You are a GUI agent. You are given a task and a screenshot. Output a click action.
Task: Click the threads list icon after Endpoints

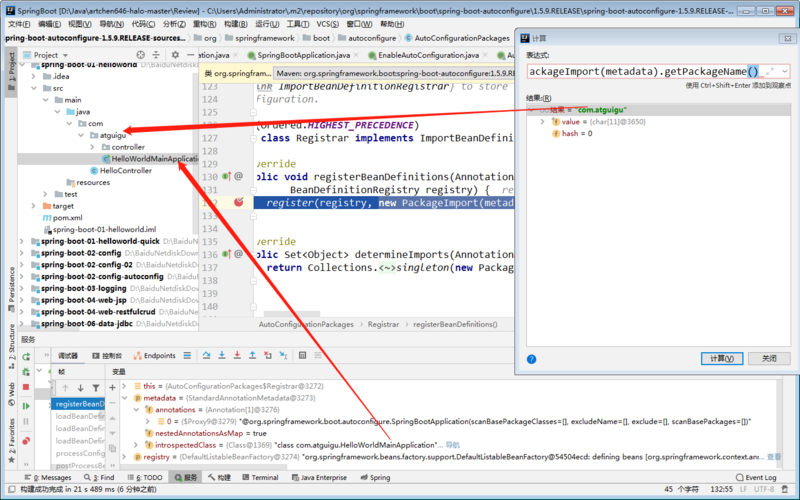(187, 356)
